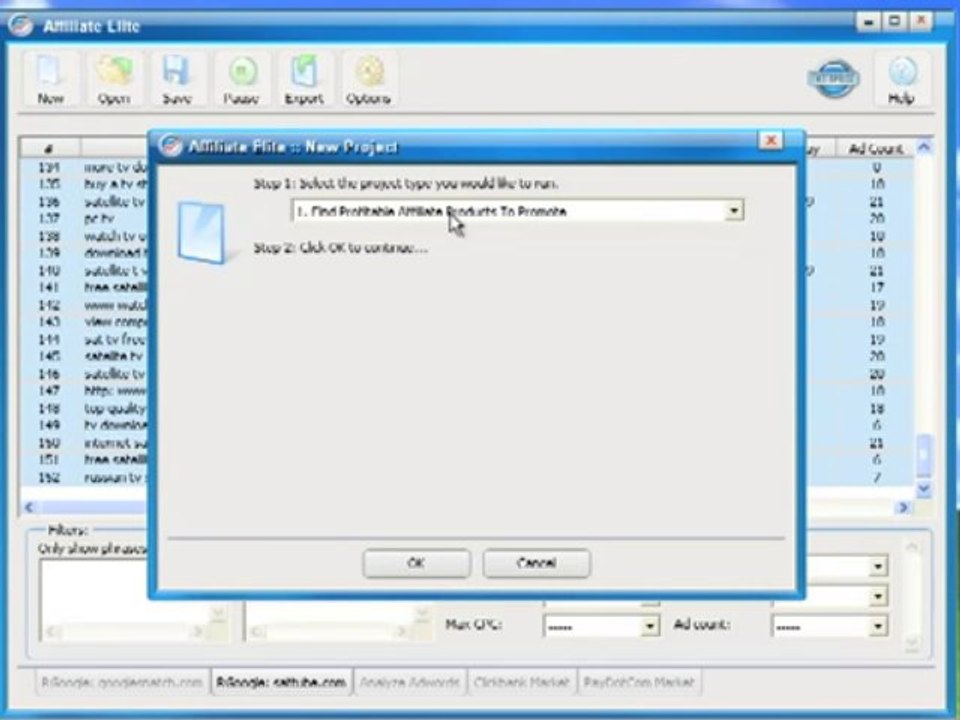Viewport: 960px width, 720px height.
Task: Maximize the Affiliate Elite main window
Action: coord(894,22)
